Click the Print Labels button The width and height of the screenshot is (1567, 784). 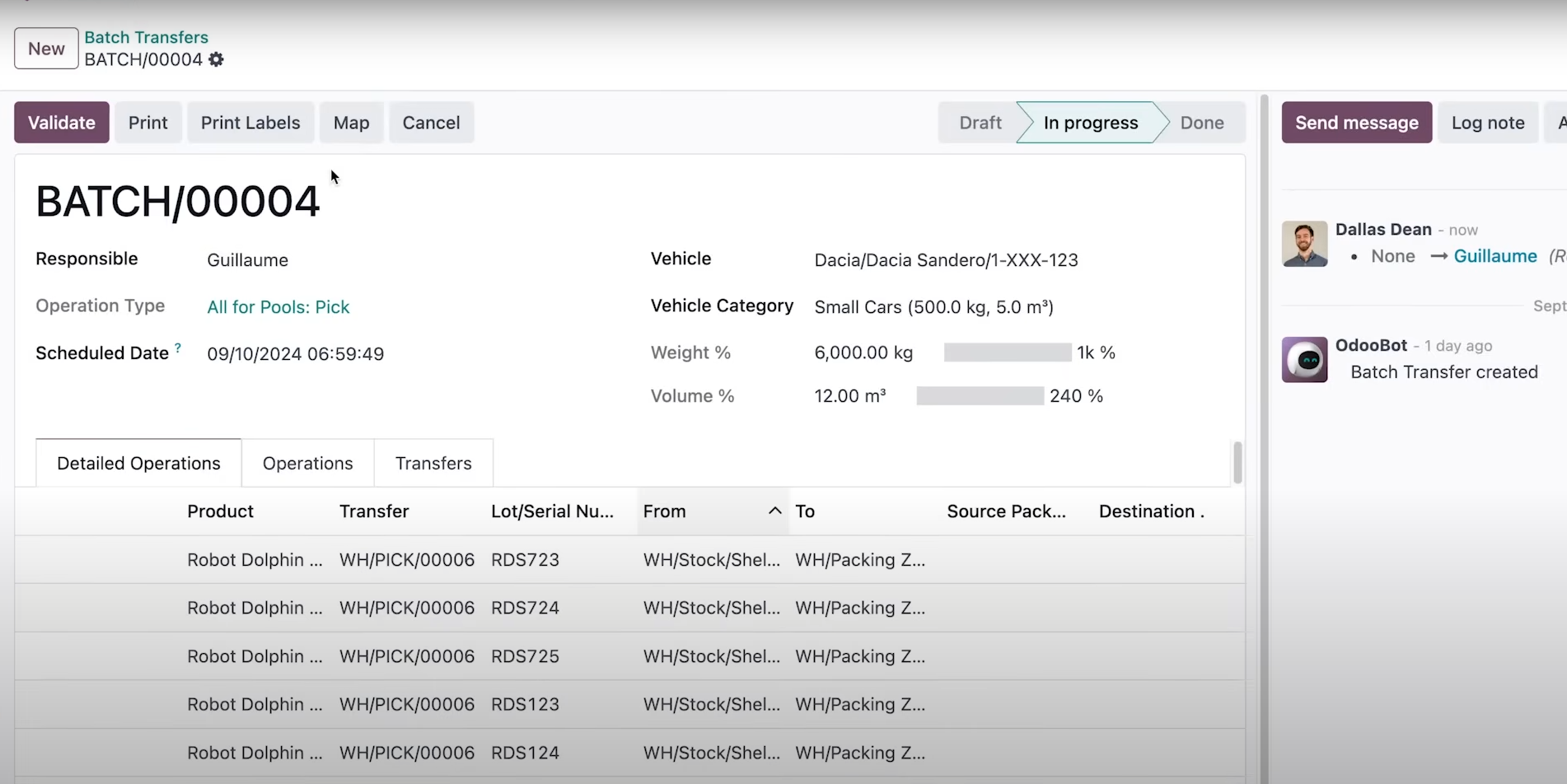(x=250, y=123)
